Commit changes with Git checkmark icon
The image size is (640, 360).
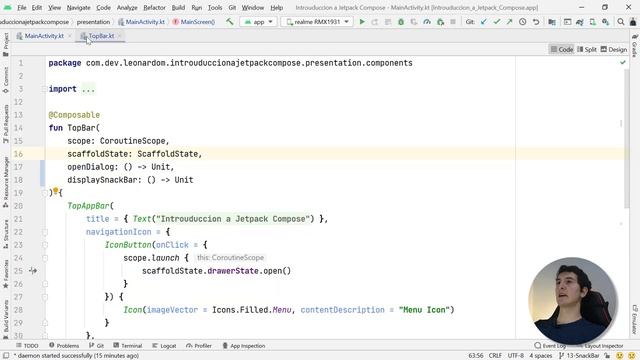[x=497, y=22]
